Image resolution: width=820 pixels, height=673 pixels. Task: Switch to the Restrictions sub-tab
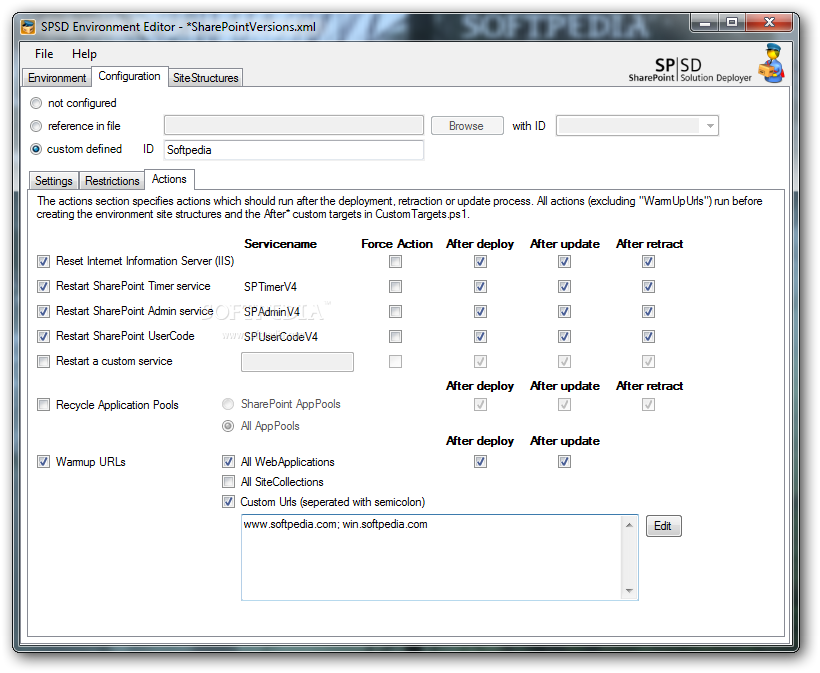pyautogui.click(x=112, y=181)
